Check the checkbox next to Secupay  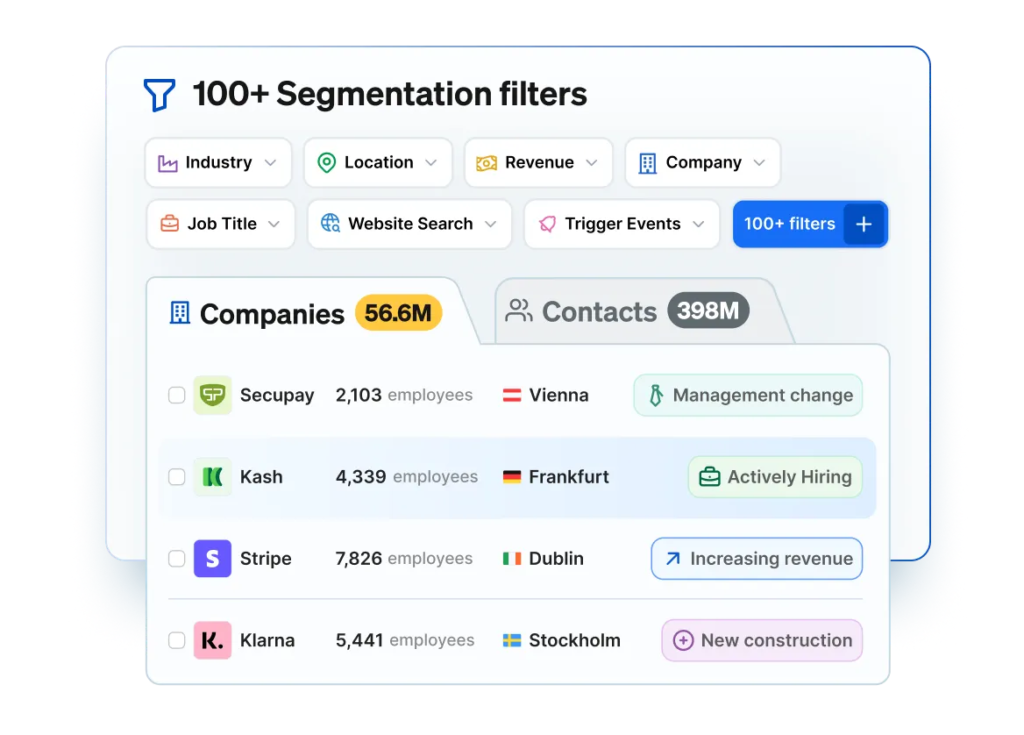(x=177, y=395)
